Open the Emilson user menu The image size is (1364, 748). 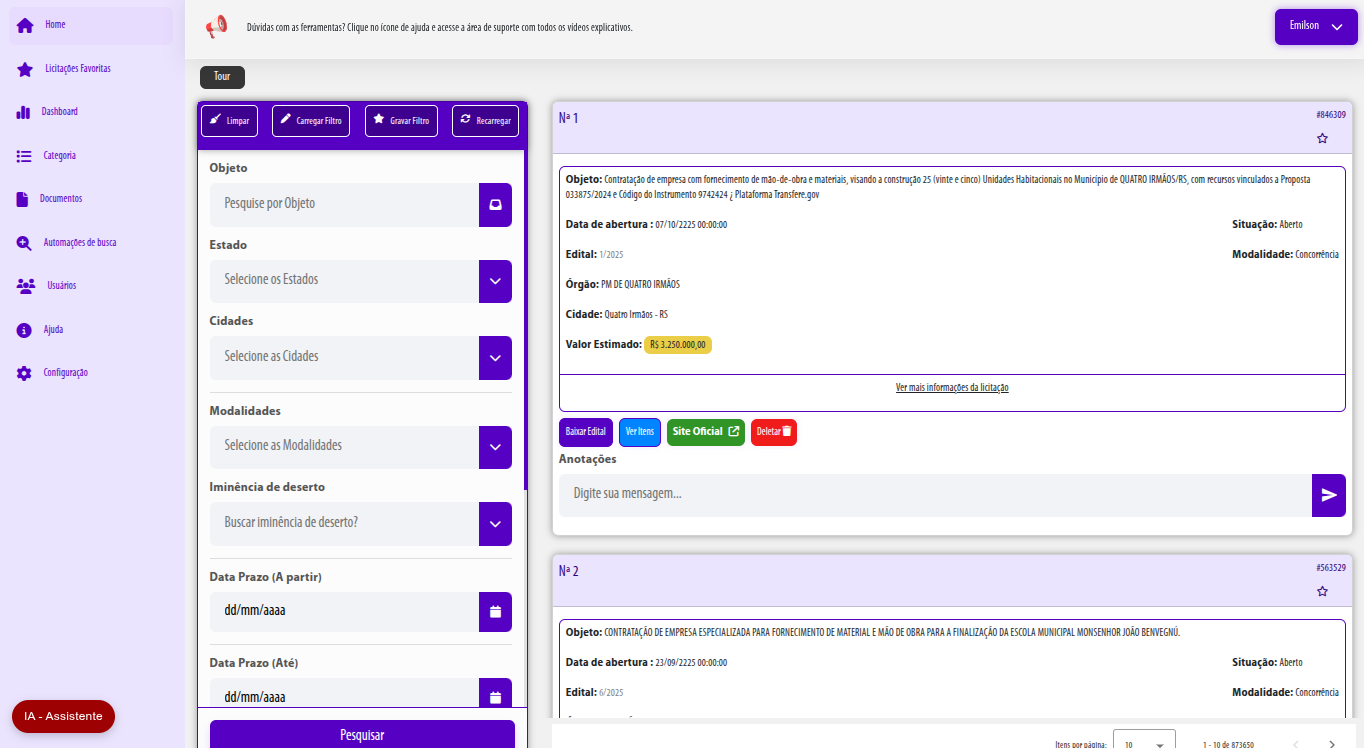coord(1315,27)
